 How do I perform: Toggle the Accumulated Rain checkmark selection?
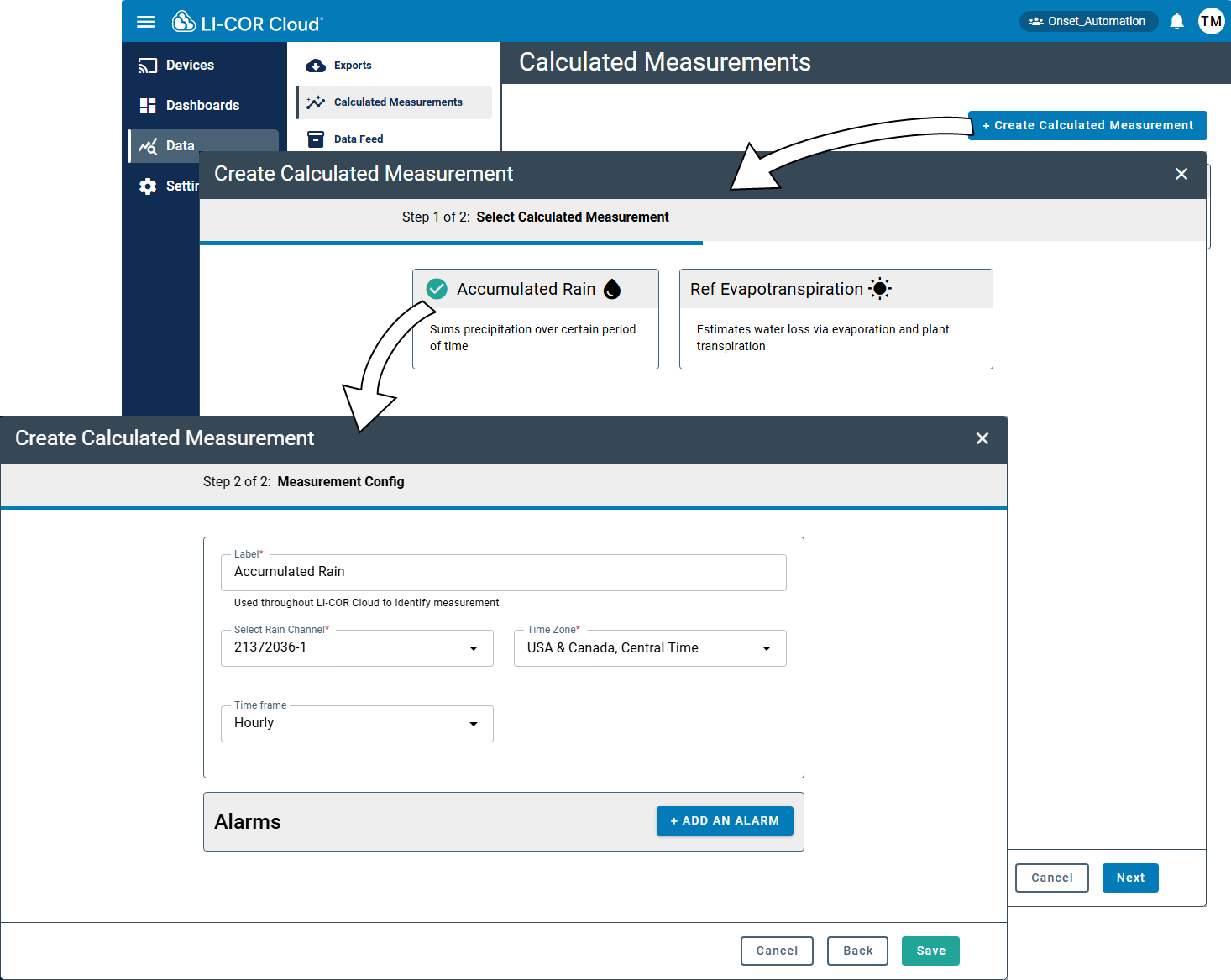(437, 289)
